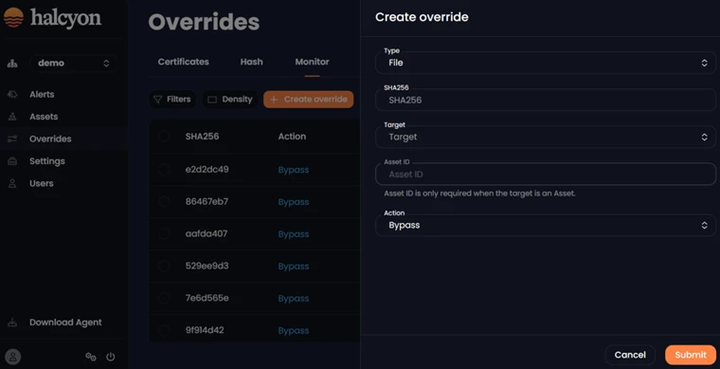The image size is (720, 369).
Task: Click the Density rectangle icon
Action: [212, 100]
